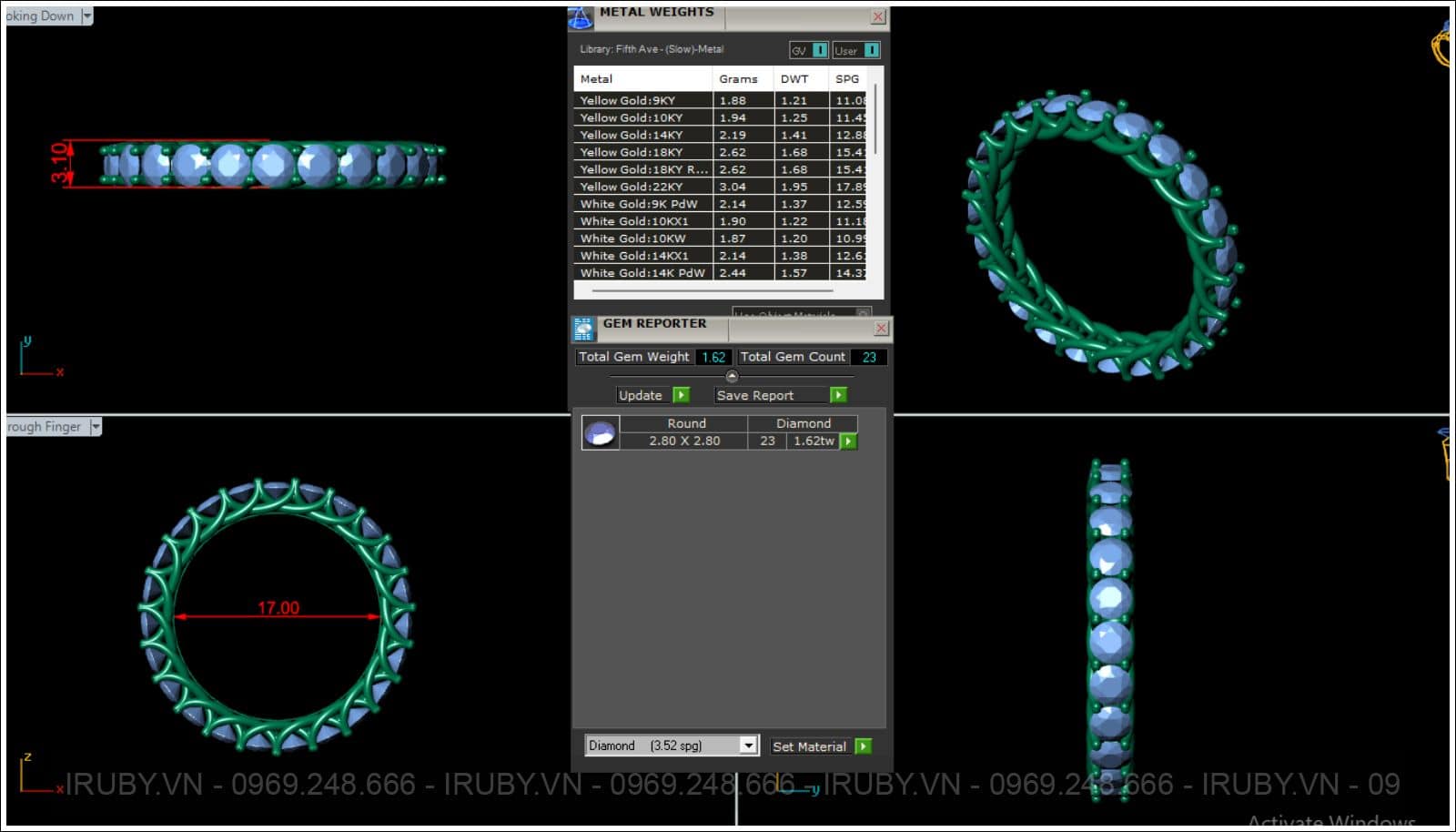Click the green arrow beside 1.62tw
1456x832 pixels.
pos(848,441)
